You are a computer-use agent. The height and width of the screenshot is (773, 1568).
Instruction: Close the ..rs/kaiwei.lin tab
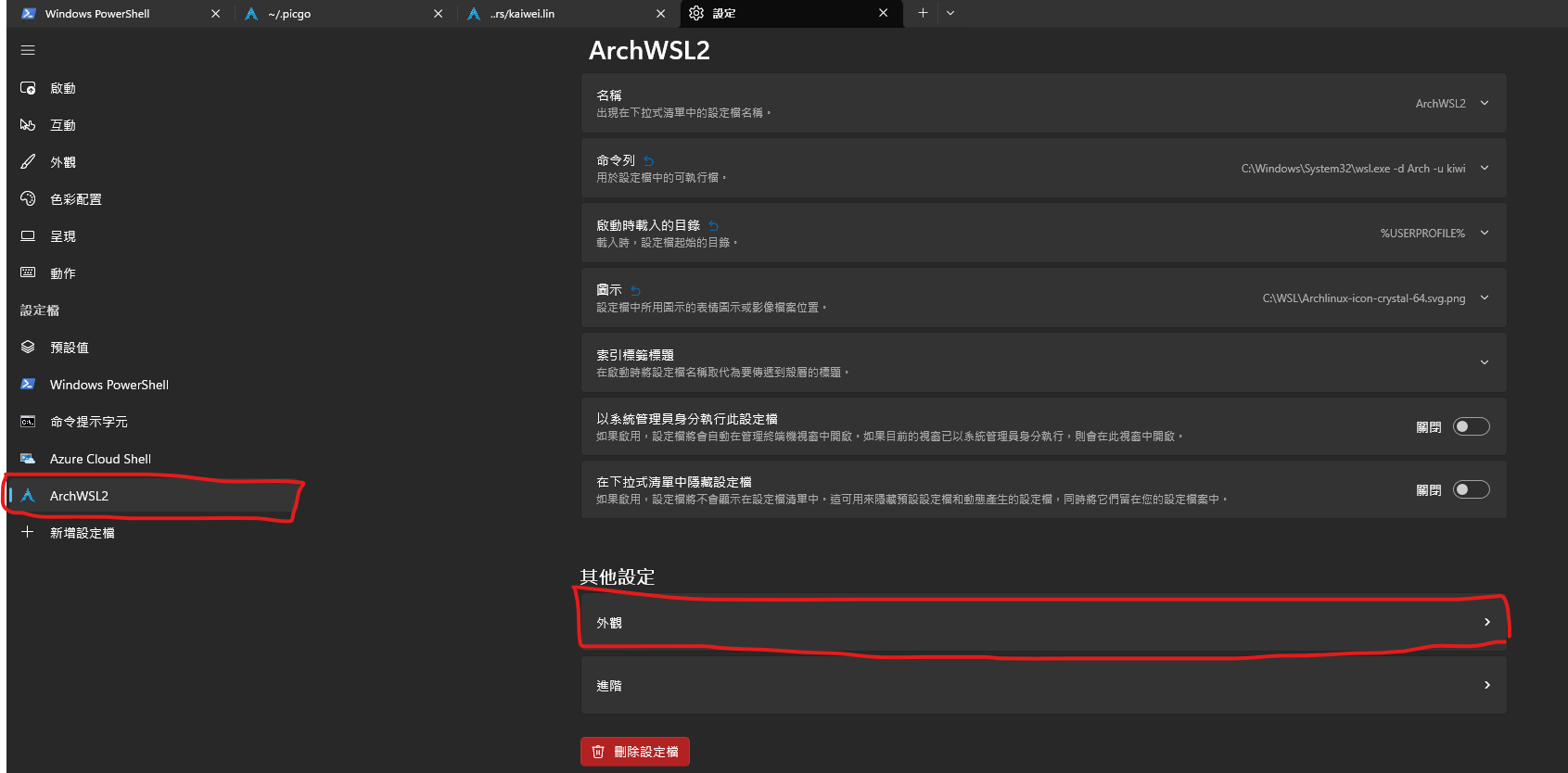pyautogui.click(x=661, y=14)
